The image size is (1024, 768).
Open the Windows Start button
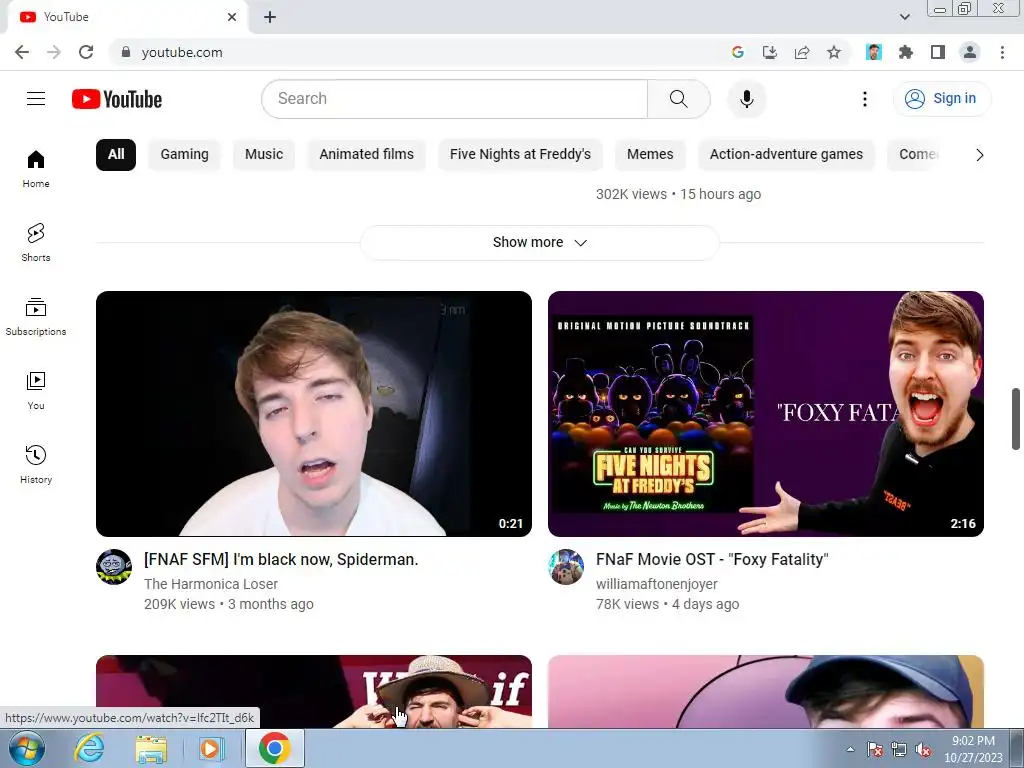click(26, 748)
